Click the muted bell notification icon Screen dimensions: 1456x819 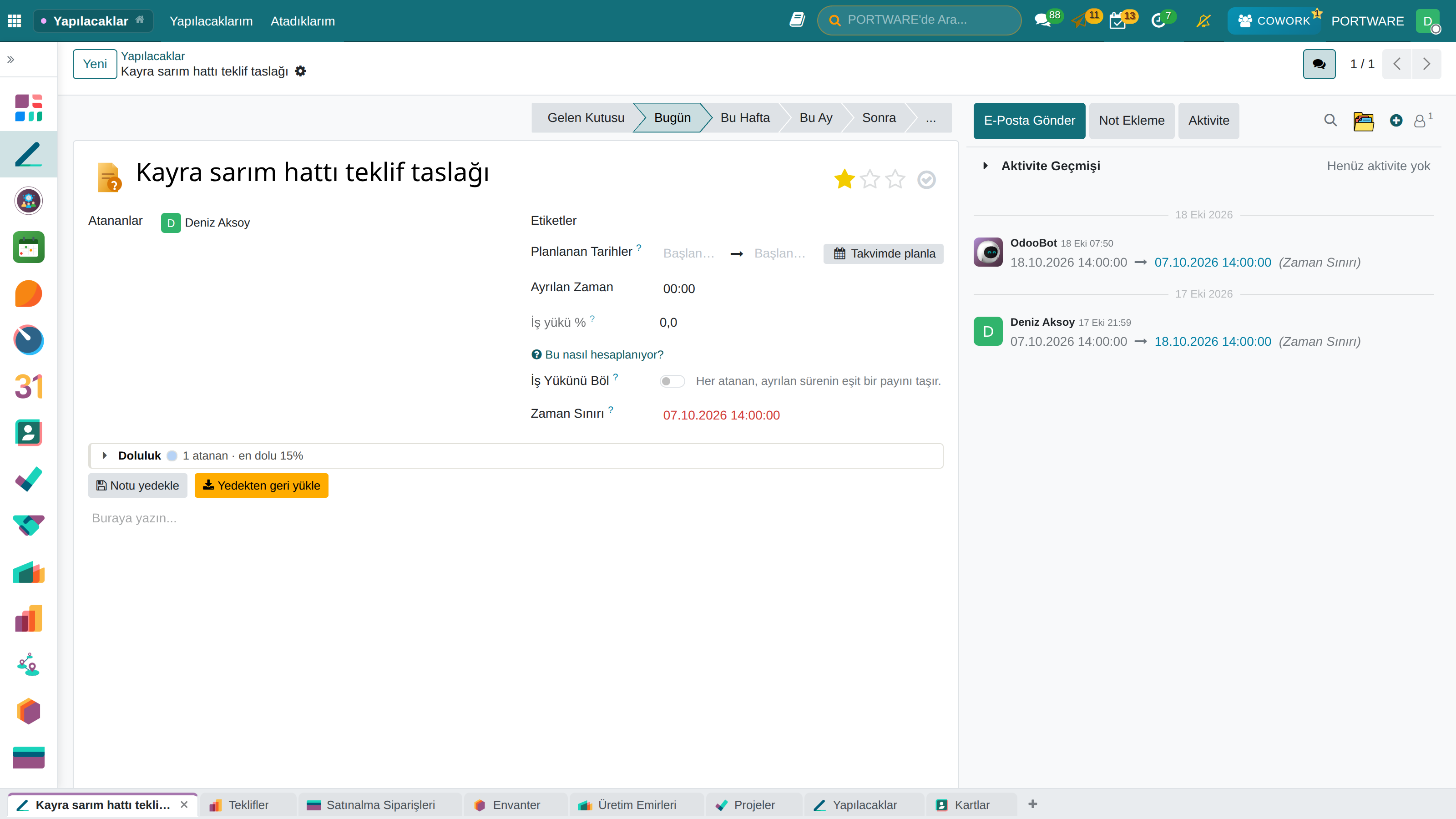[x=1203, y=21]
